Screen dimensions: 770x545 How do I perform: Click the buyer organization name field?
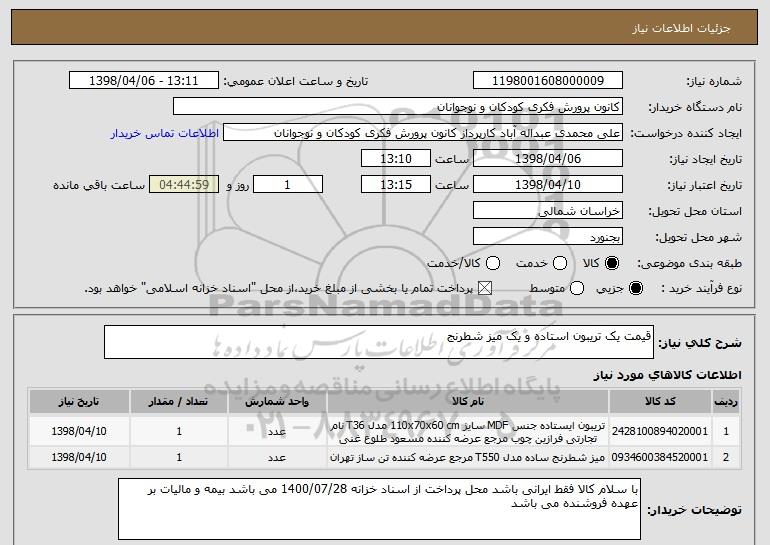pos(398,107)
